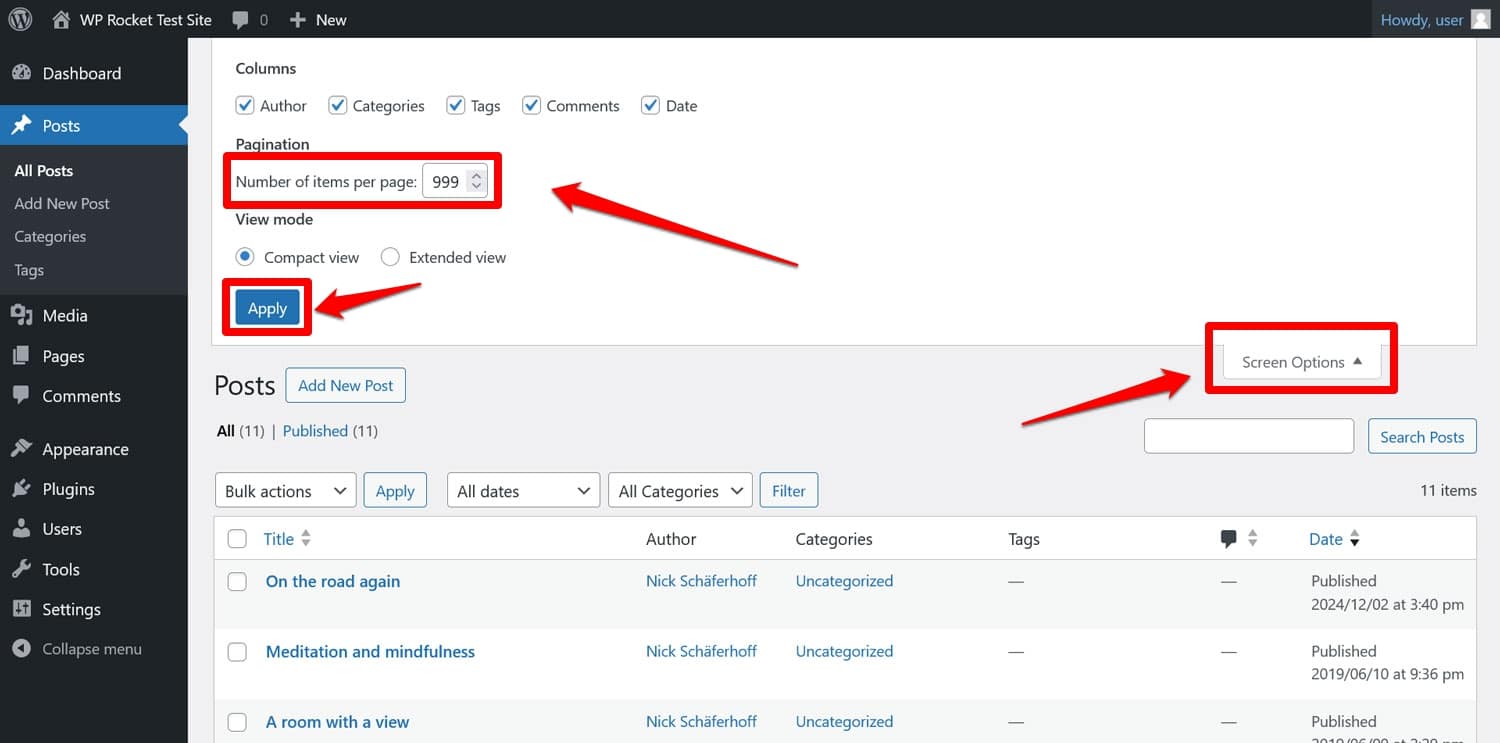The image size is (1500, 743).
Task: Select the Compact view radio button
Action: click(245, 257)
